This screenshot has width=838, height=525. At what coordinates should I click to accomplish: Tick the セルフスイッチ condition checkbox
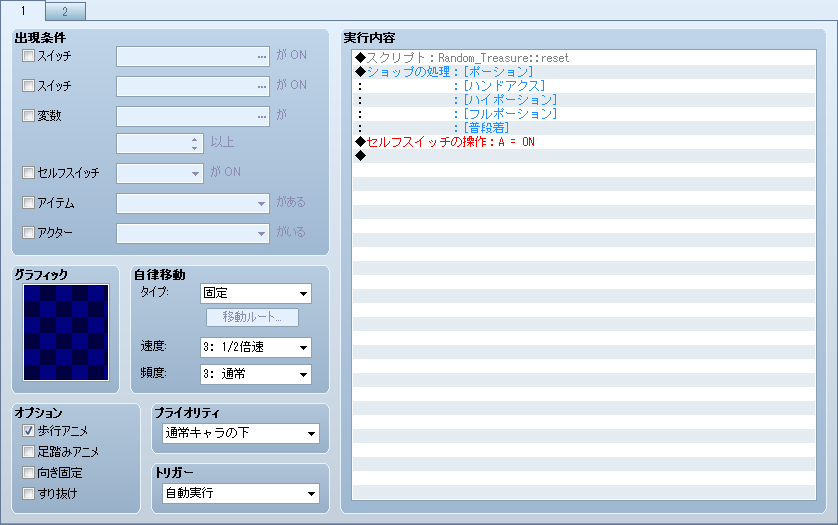pos(28,172)
